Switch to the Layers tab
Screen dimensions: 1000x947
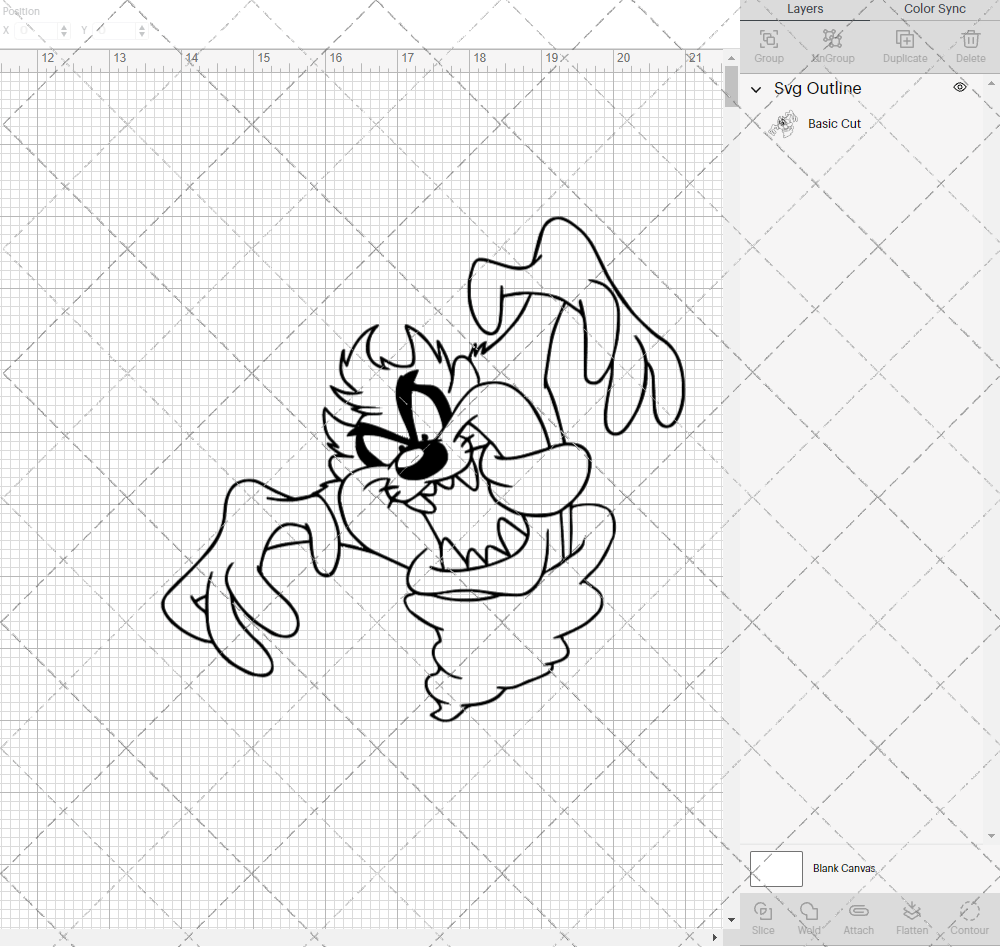point(805,9)
